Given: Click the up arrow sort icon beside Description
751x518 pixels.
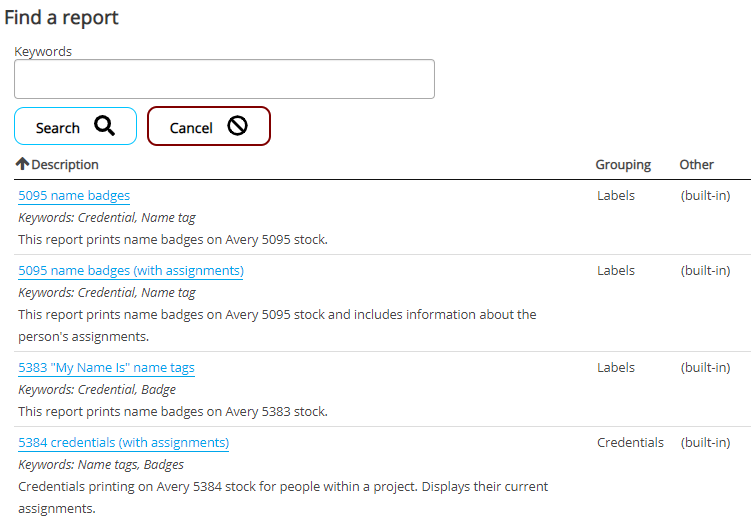Looking at the screenshot, I should pos(22,164).
